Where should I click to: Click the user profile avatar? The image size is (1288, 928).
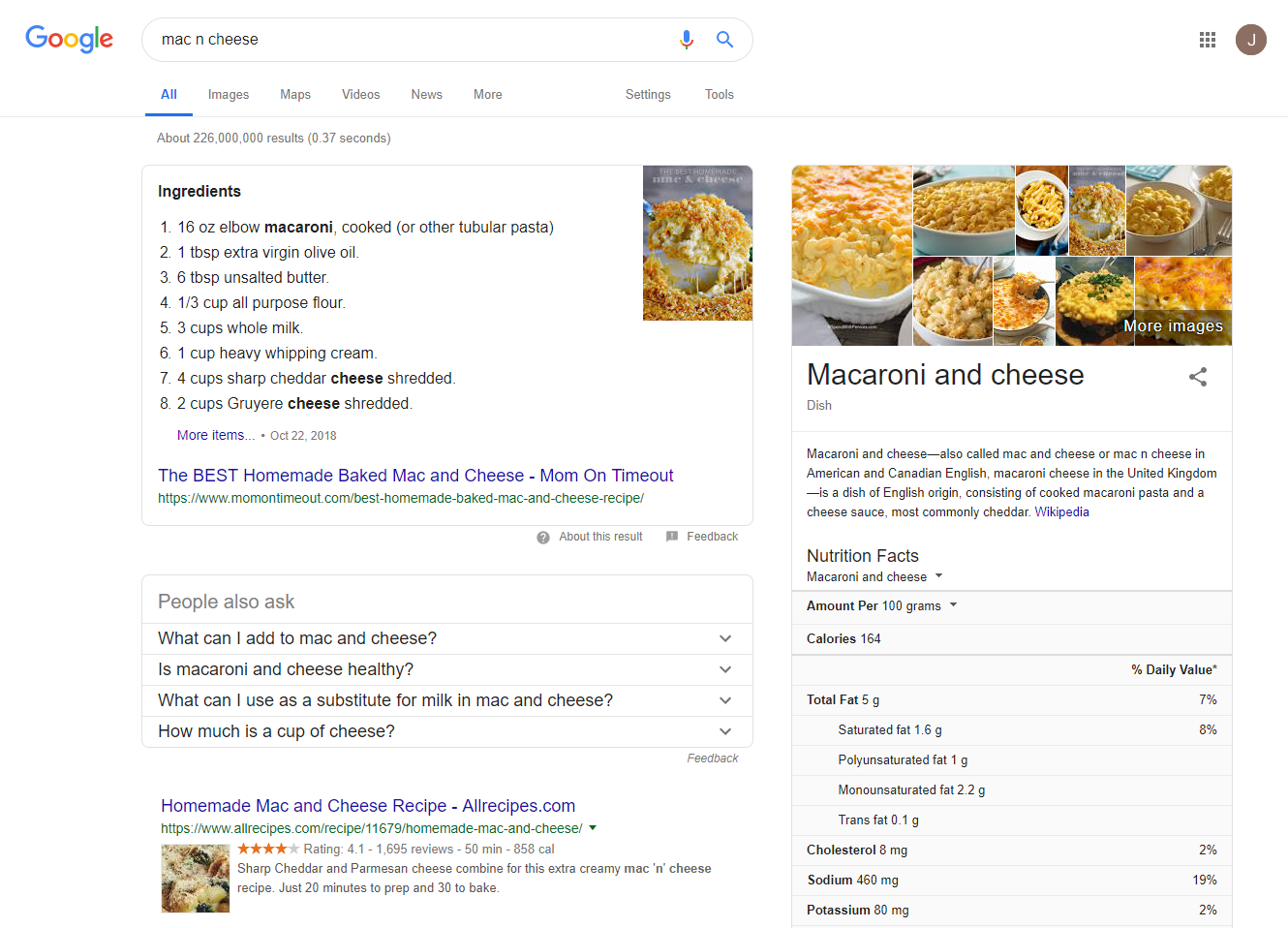pyautogui.click(x=1251, y=40)
